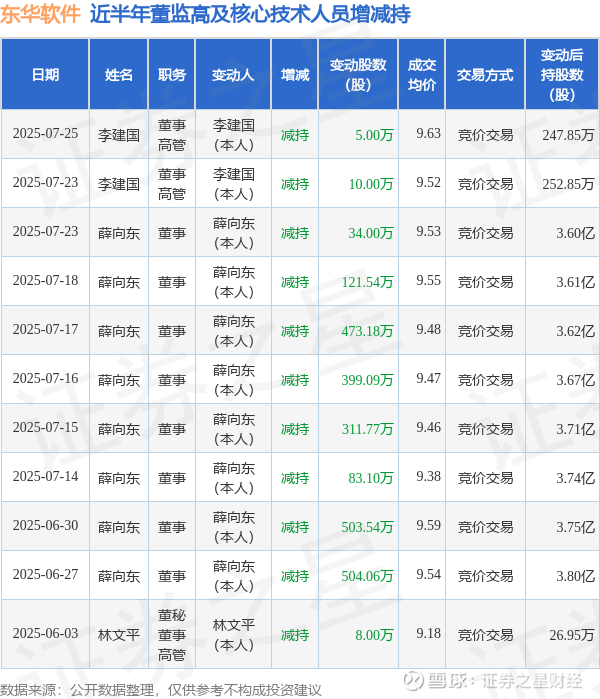This screenshot has height=699, width=600.
Task: Click average price 9.54
Action: (428, 575)
